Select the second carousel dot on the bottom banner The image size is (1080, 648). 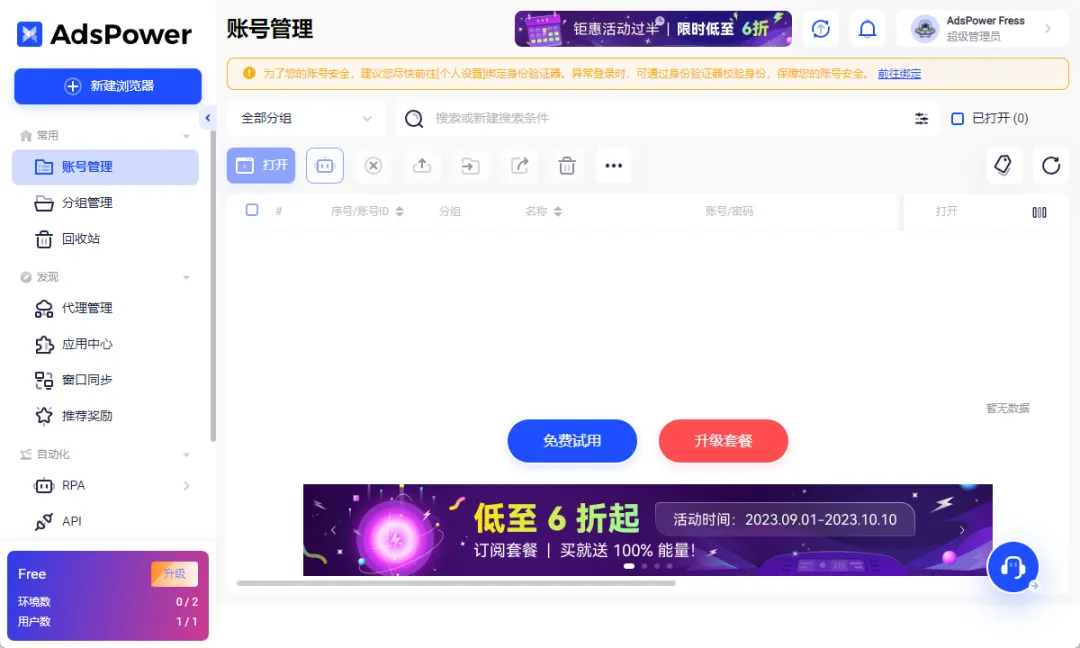645,566
